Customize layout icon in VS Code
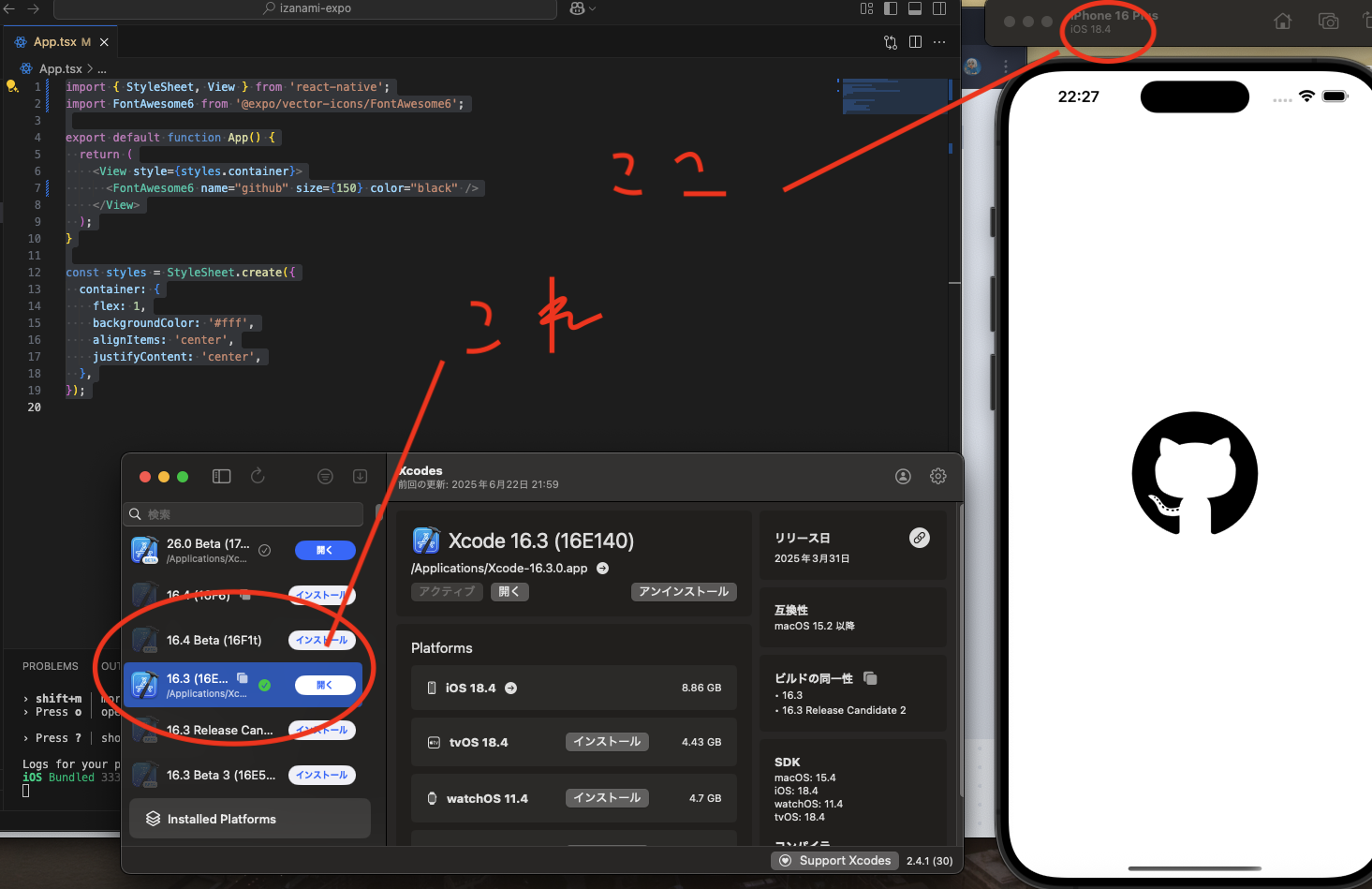The height and width of the screenshot is (889, 1372). [866, 8]
